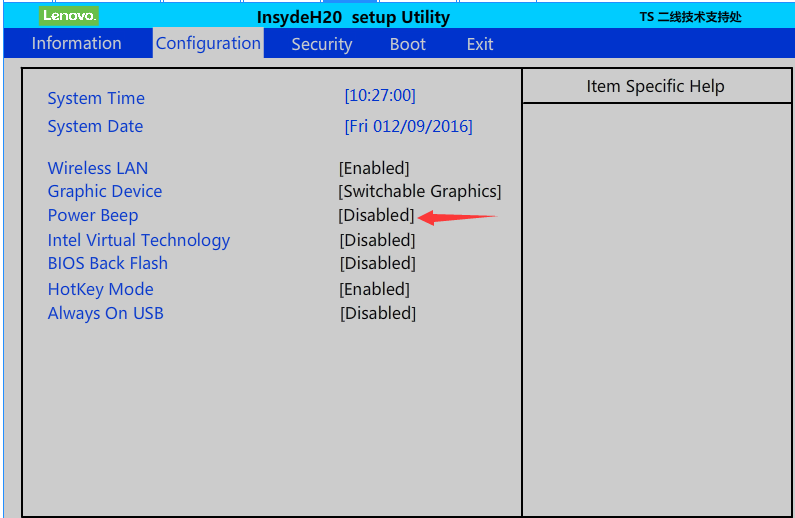Click the InsydeH20 setup Utility title

[x=353, y=17]
